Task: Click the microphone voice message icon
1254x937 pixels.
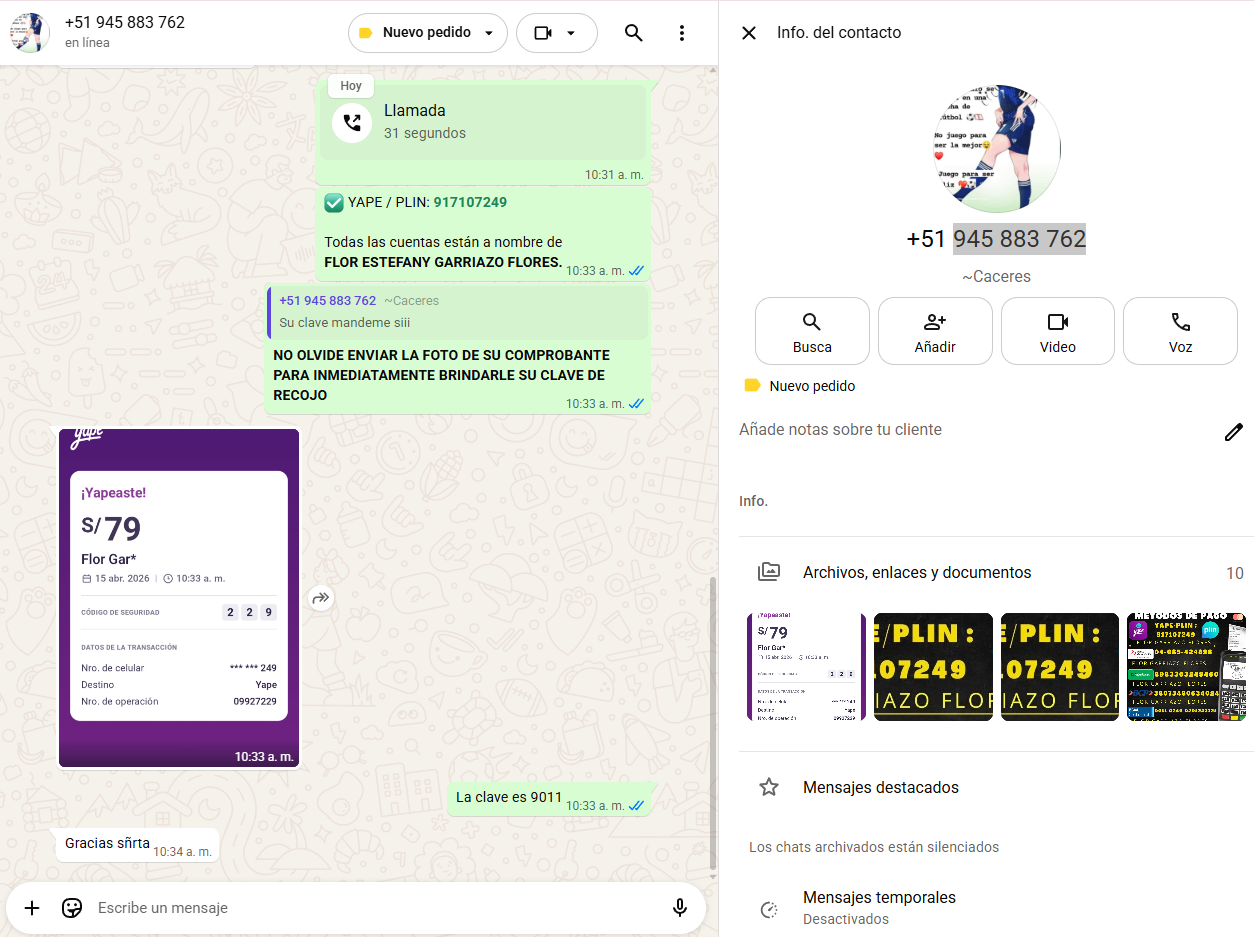Action: 680,908
